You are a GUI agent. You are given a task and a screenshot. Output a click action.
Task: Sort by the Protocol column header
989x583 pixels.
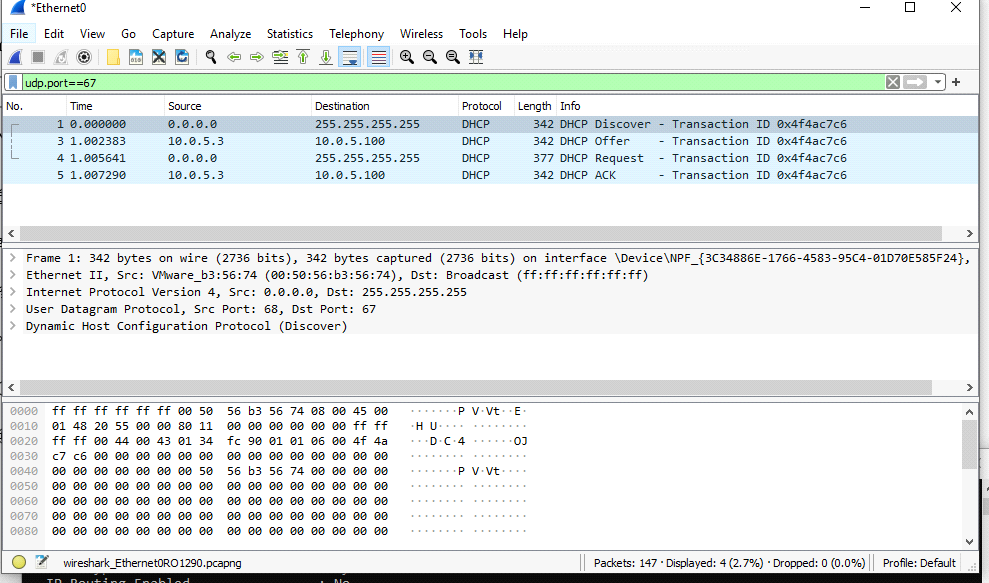(486, 106)
